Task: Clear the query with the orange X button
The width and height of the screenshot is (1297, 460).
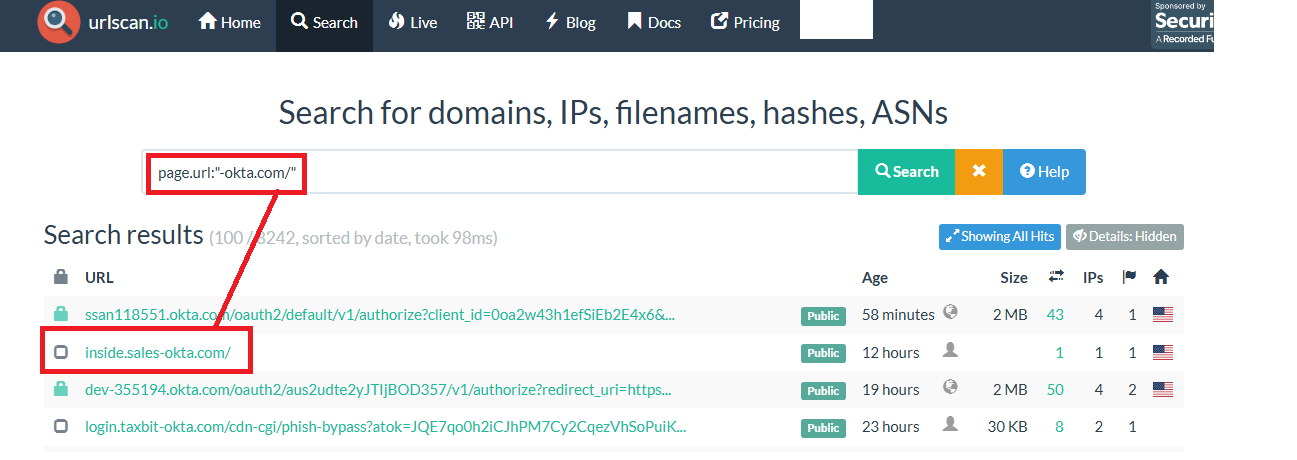Action: (x=979, y=172)
